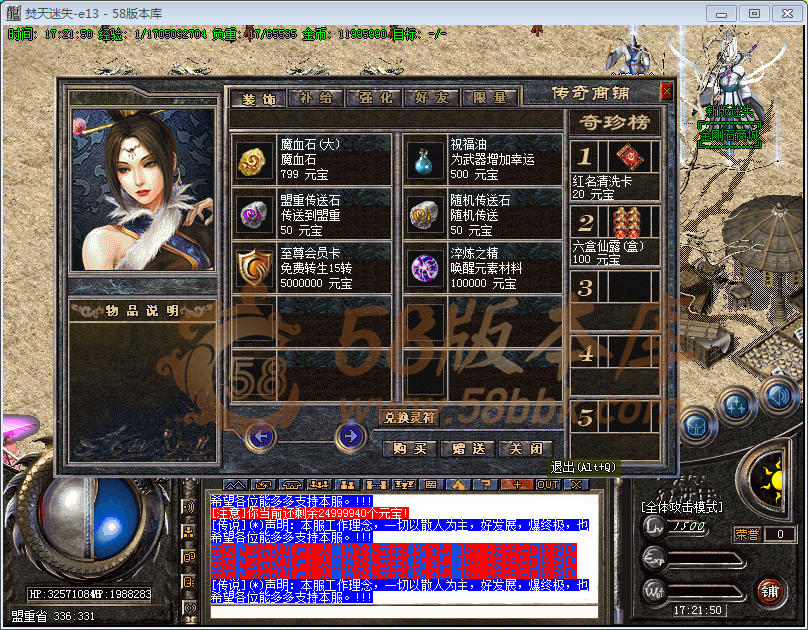808x630 pixels.
Task: Select the 随机传送石 stone icon
Action: pyautogui.click(x=423, y=214)
